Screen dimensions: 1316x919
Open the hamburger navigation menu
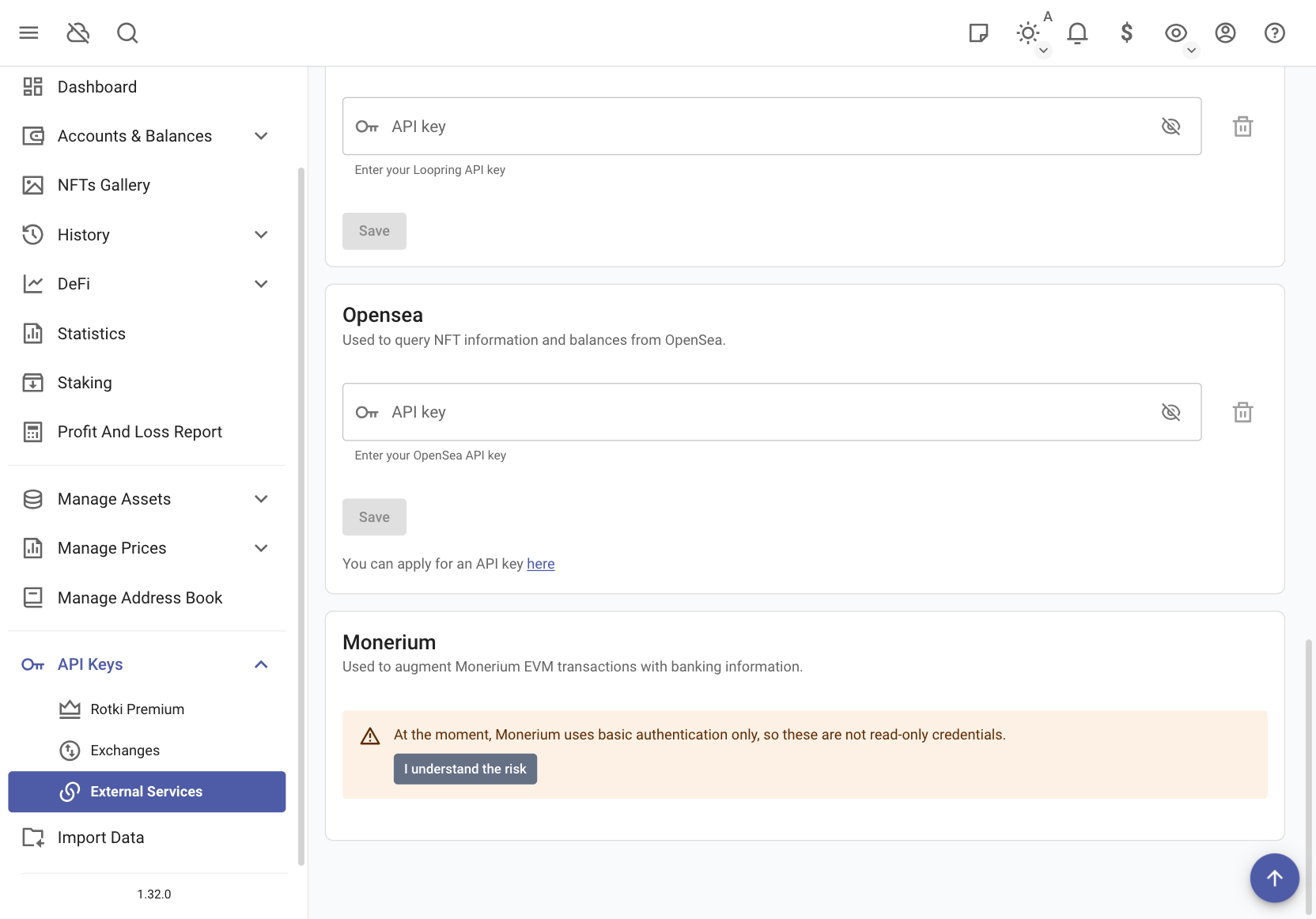[x=29, y=32]
